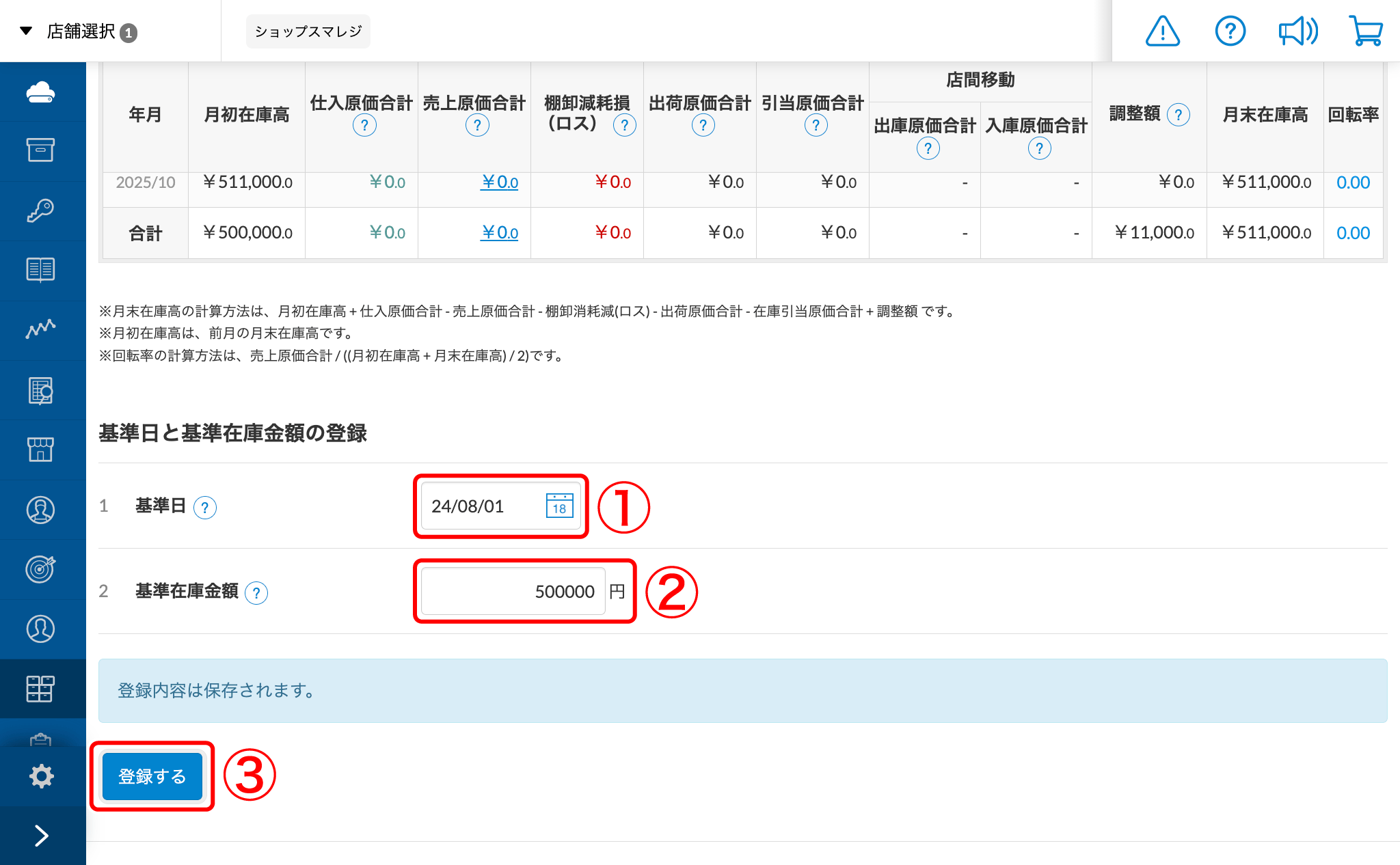The image size is (1400, 865).
Task: Open the settings gear in sidebar
Action: 41,776
